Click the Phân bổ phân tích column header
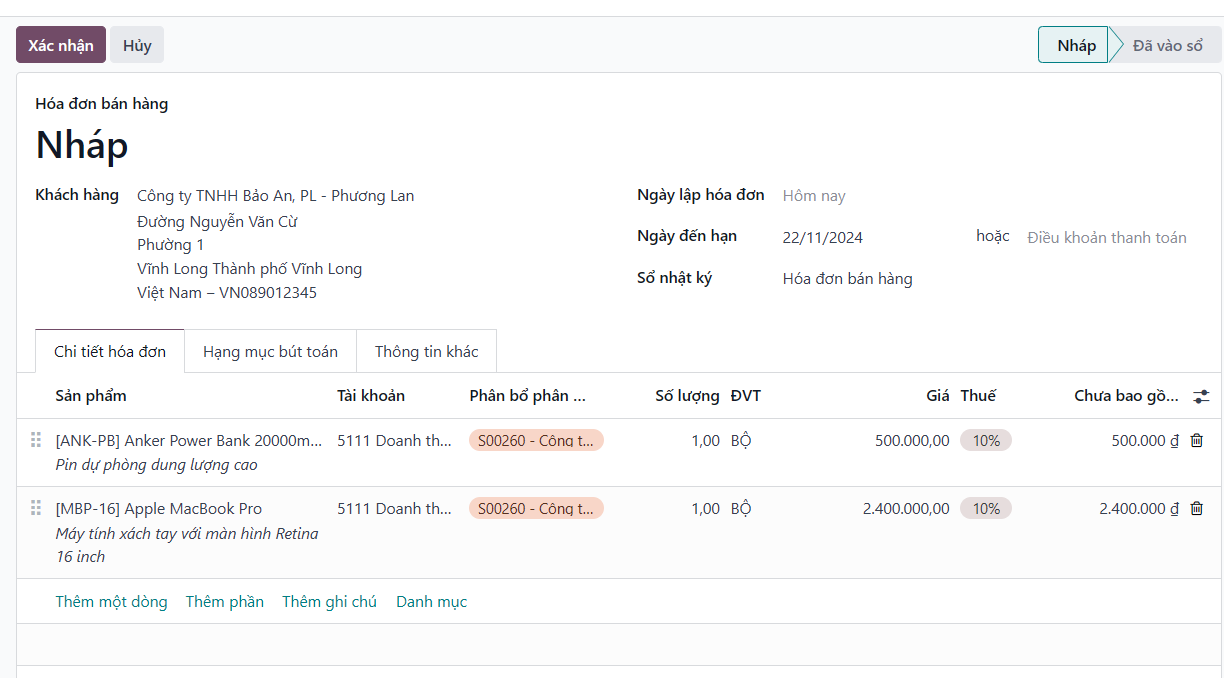1224x678 pixels. [527, 395]
